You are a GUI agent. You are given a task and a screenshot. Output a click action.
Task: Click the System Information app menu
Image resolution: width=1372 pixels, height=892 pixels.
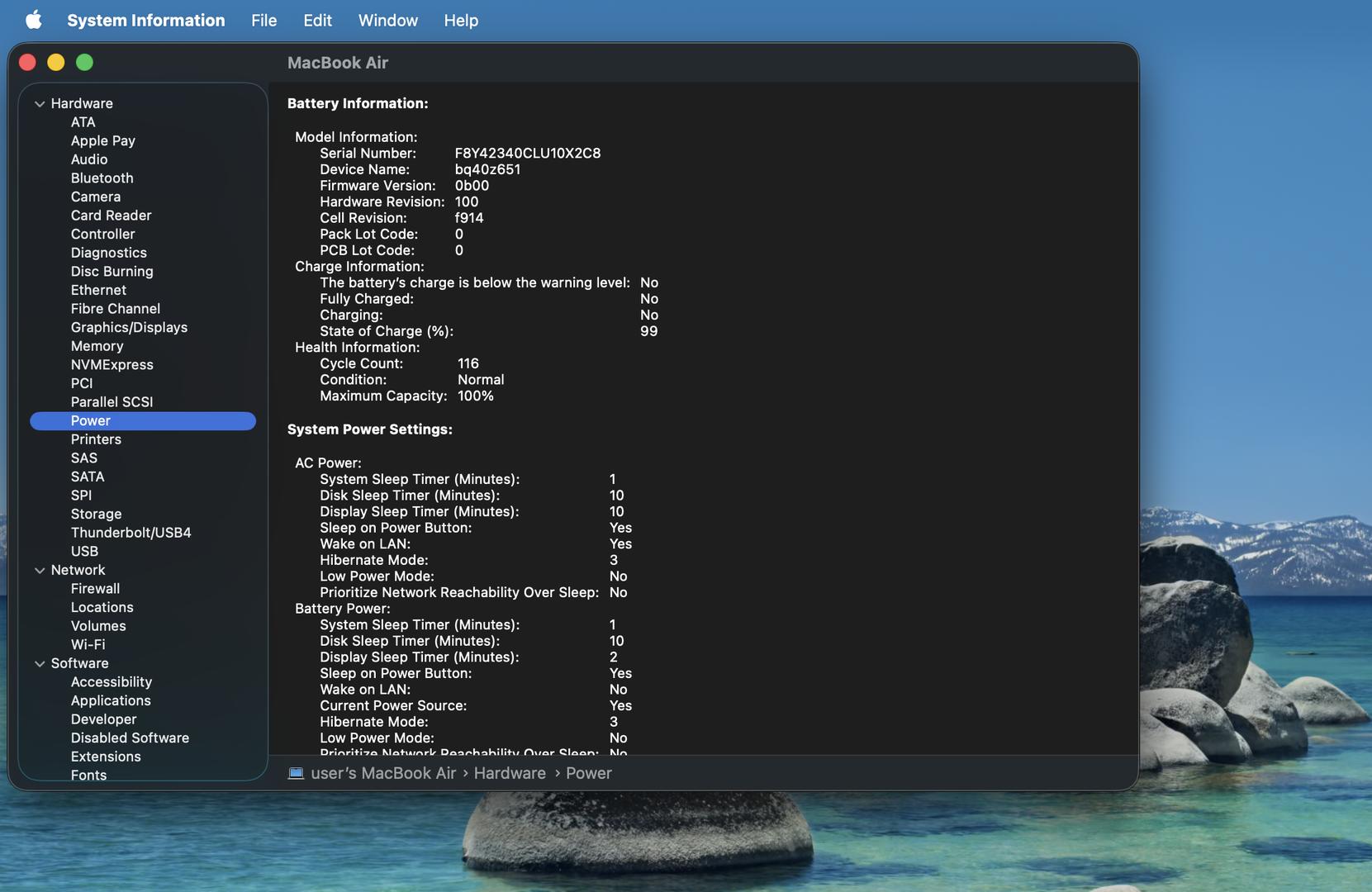pyautogui.click(x=145, y=20)
